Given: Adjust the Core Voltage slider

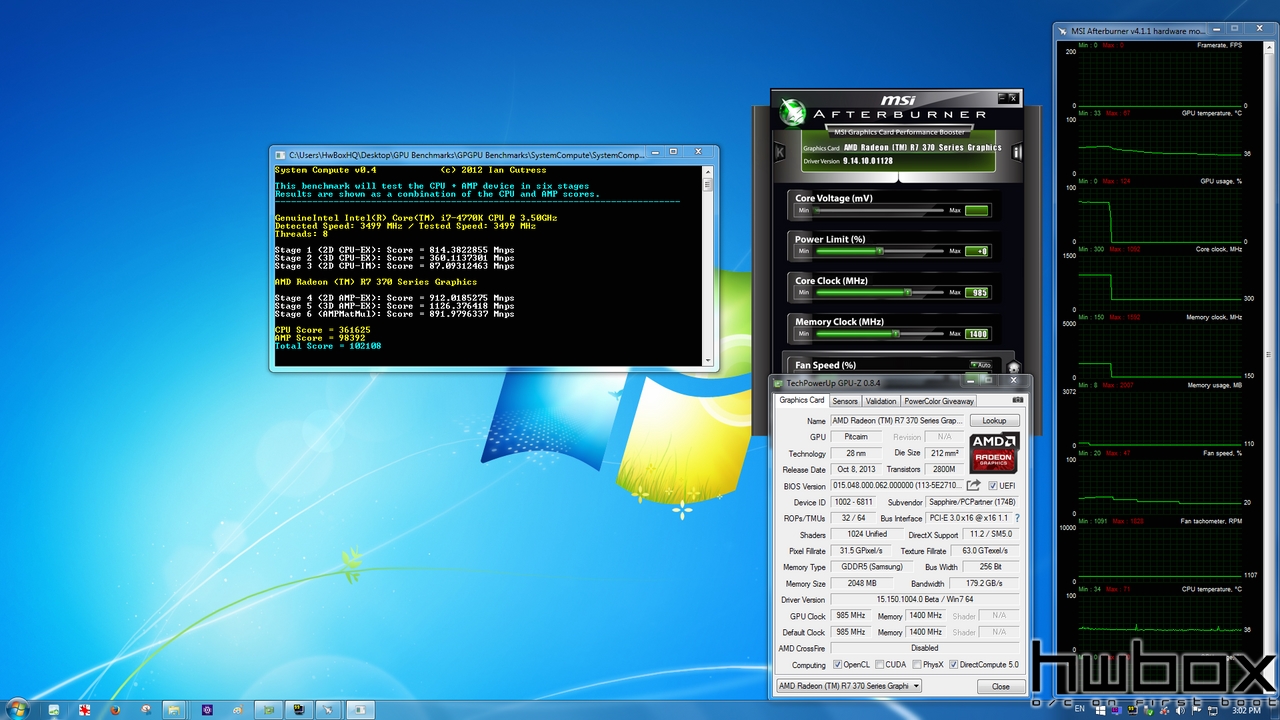Looking at the screenshot, I should 877,211.
